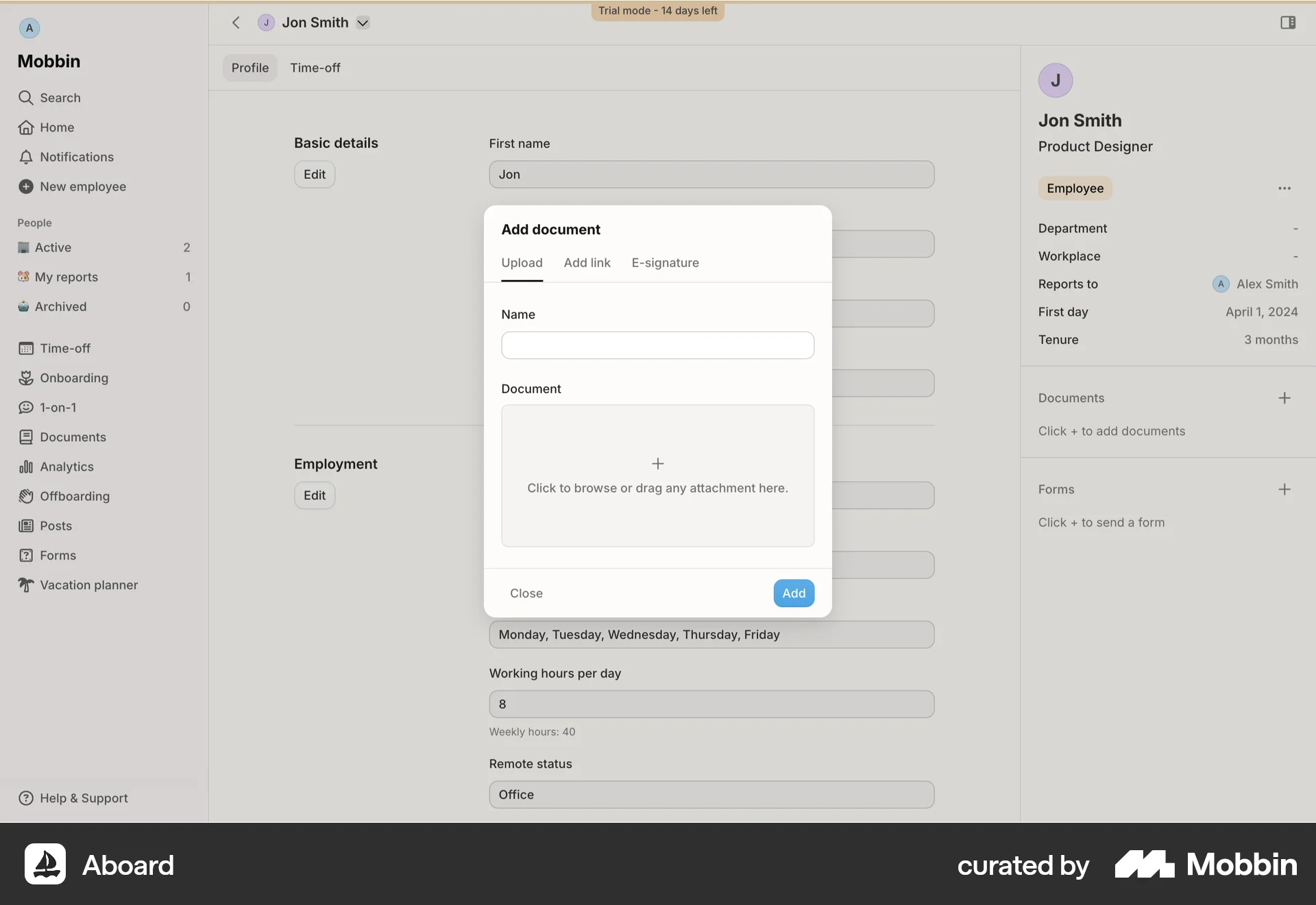Open the Onboarding section
The image size is (1316, 905).
click(x=75, y=377)
